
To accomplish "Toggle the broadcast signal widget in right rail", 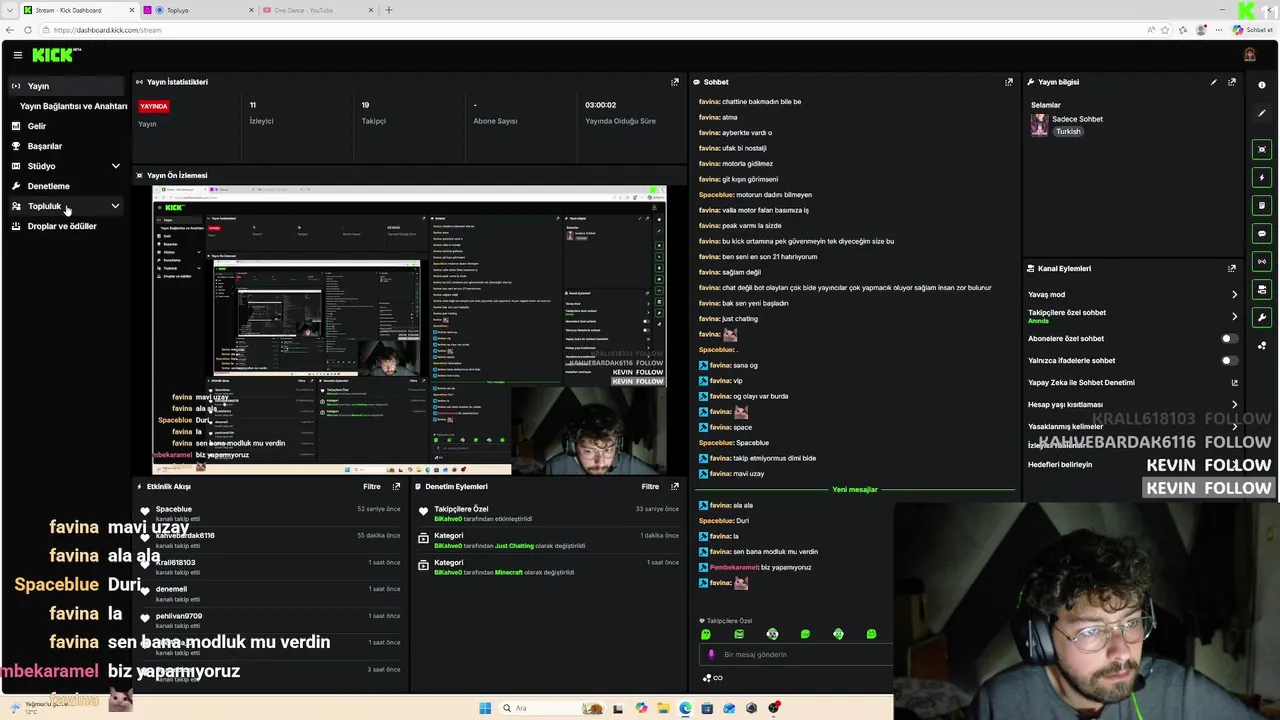I will click(1262, 261).
